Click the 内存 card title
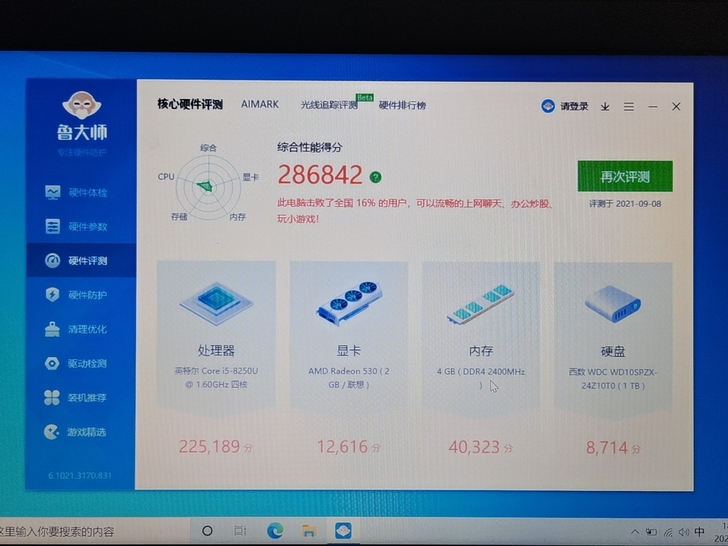 click(x=481, y=351)
